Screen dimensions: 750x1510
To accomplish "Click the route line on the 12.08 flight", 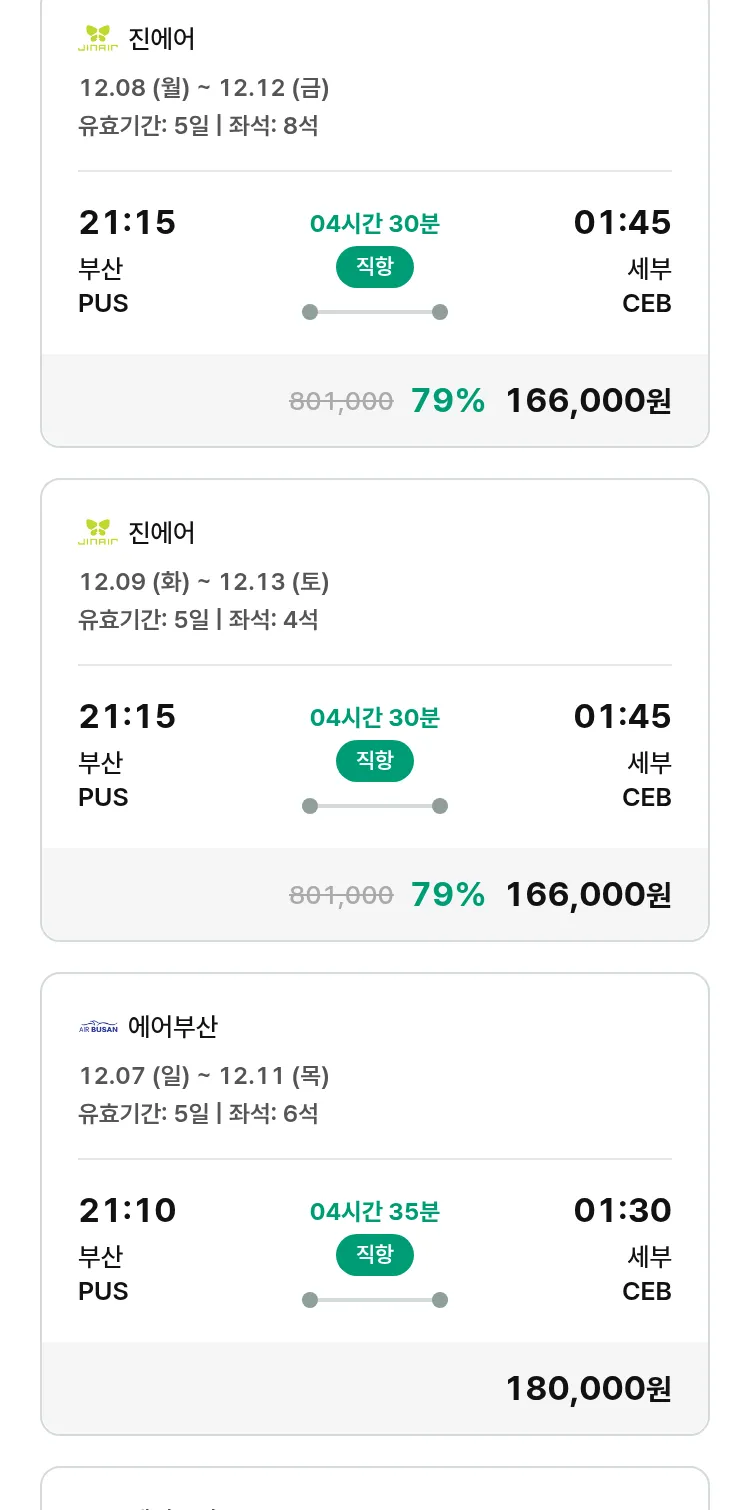I will 374,312.
